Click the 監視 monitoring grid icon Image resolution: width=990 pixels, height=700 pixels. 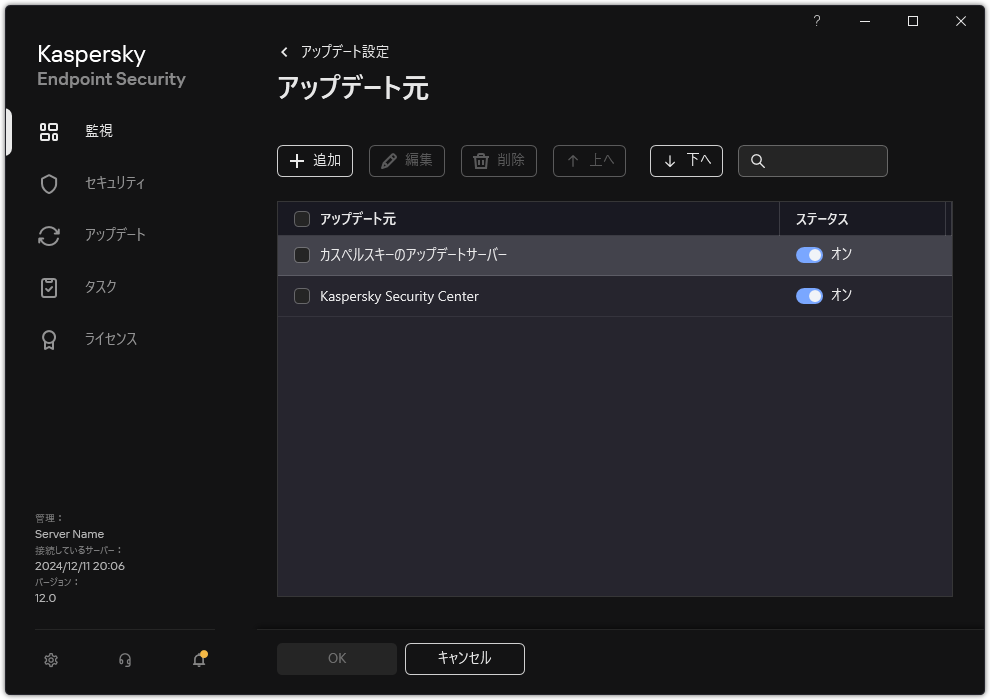[x=48, y=131]
